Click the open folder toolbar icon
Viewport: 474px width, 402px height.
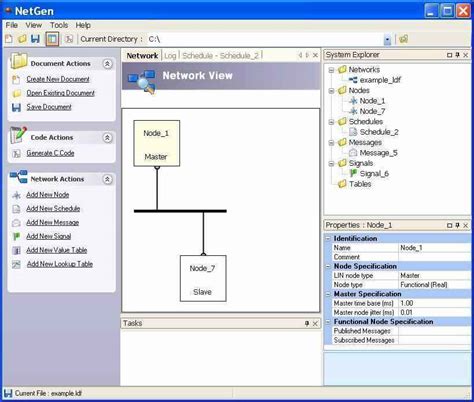pyautogui.click(x=22, y=39)
